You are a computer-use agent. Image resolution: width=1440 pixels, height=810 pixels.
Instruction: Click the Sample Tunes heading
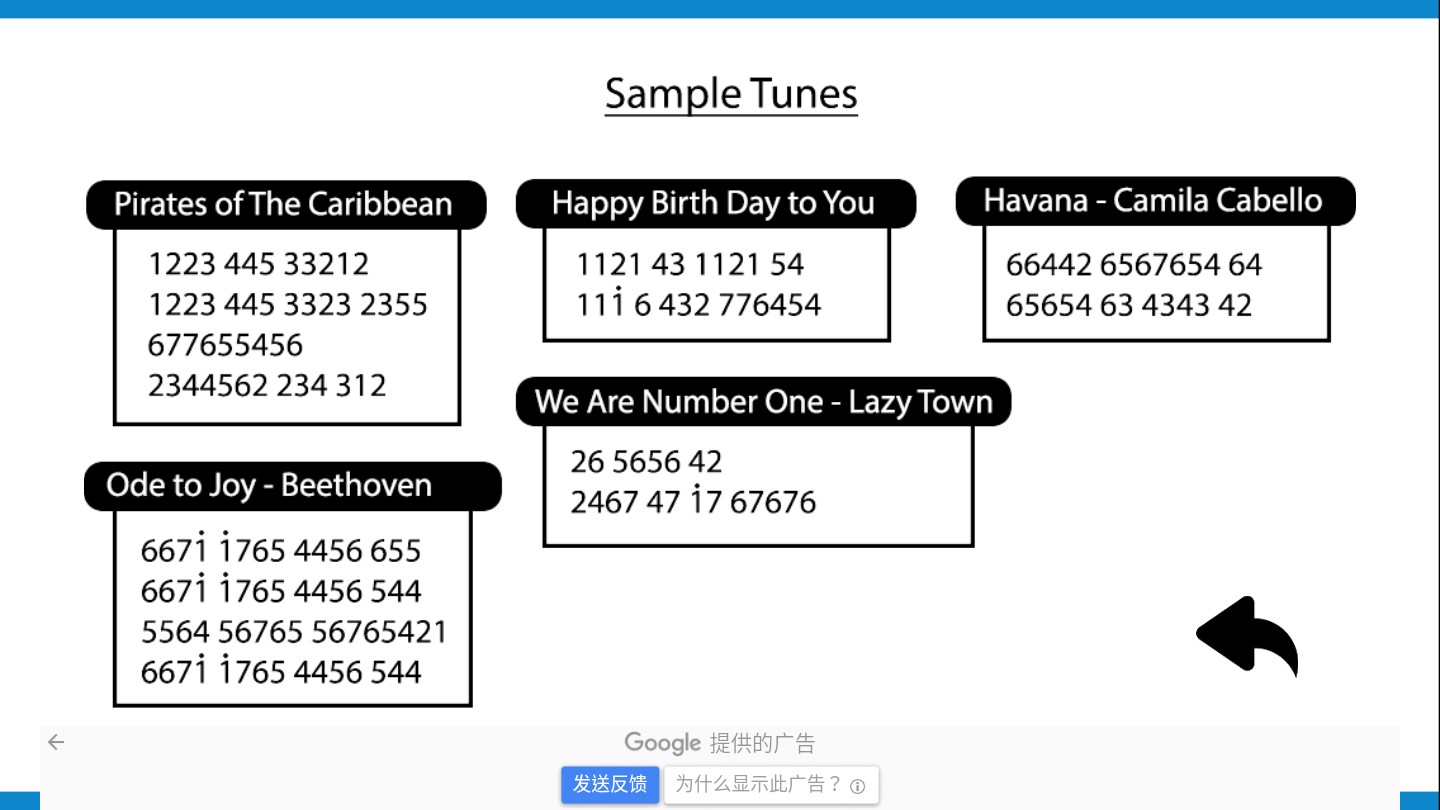click(731, 94)
